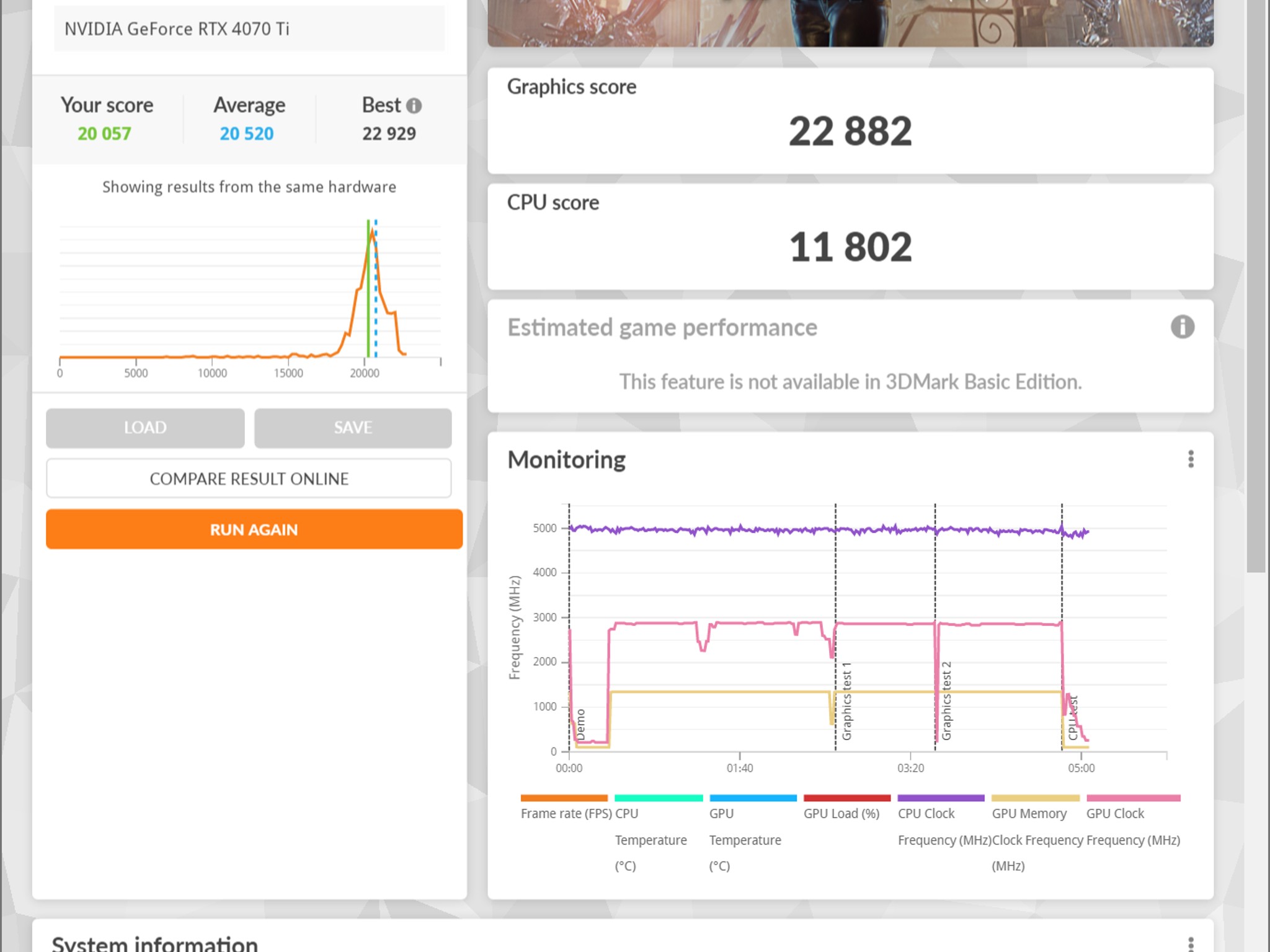Click the Graphics test 1 marker line

pyautogui.click(x=835, y=626)
